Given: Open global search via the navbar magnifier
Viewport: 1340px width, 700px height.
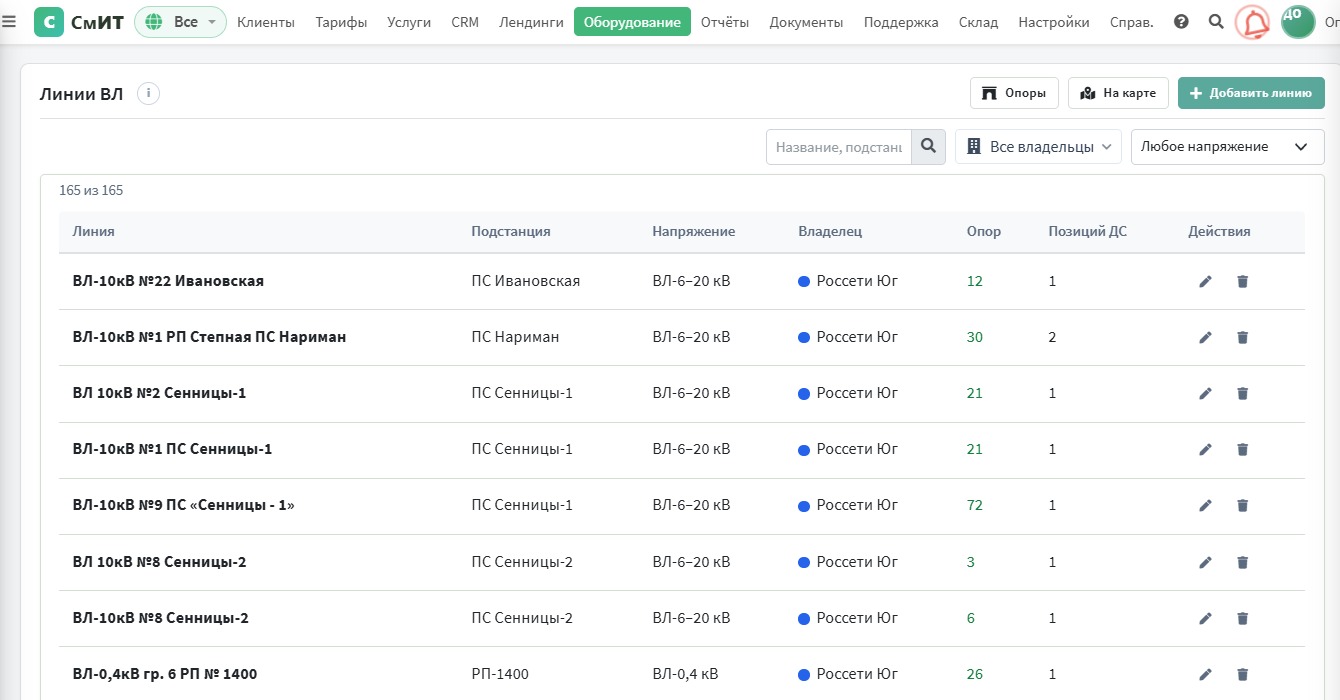Looking at the screenshot, I should 1216,22.
